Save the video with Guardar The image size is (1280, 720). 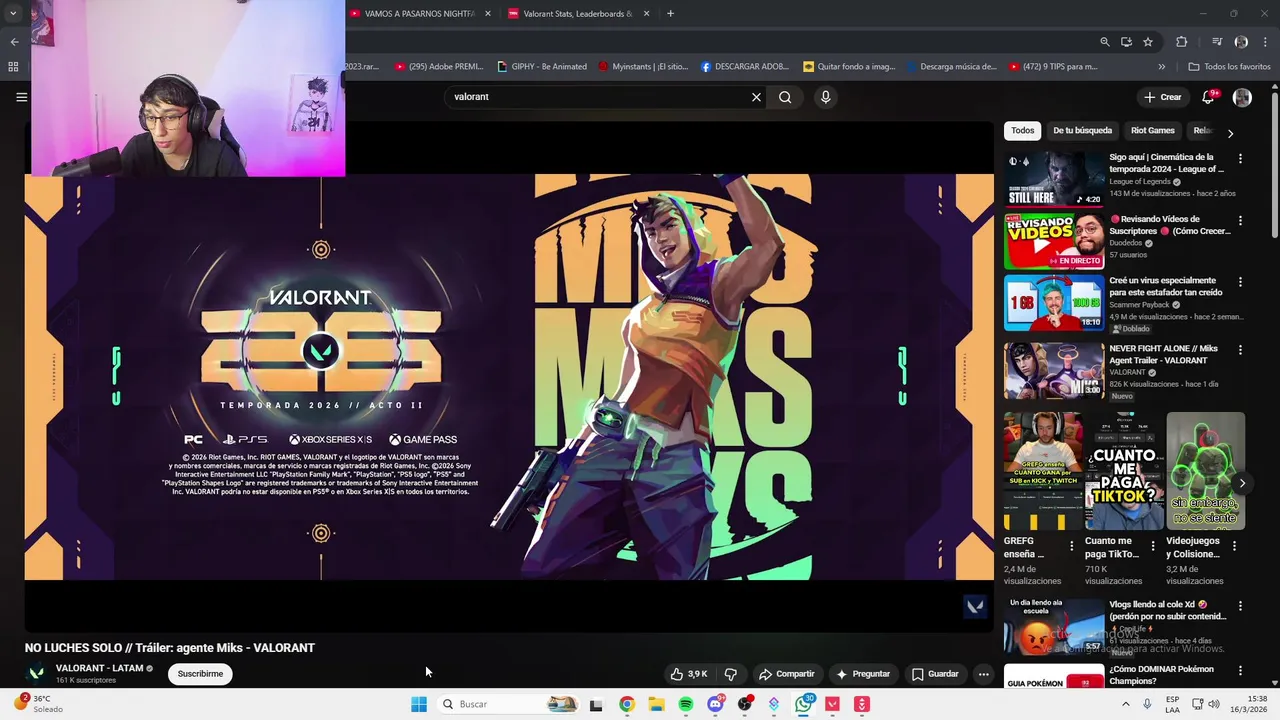pyautogui.click(x=935, y=674)
